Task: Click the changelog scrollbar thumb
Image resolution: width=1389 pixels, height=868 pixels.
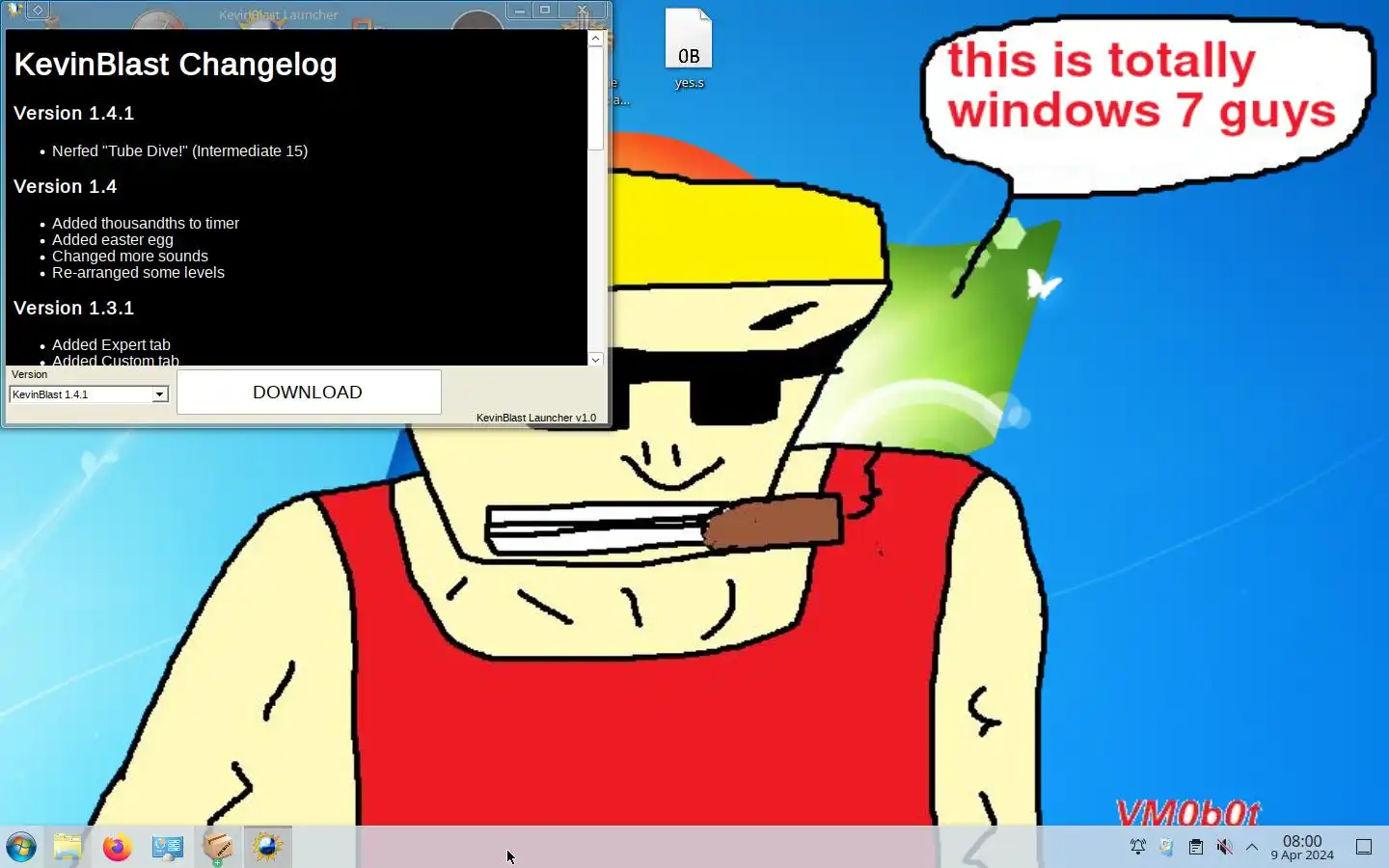Action: coord(595,98)
